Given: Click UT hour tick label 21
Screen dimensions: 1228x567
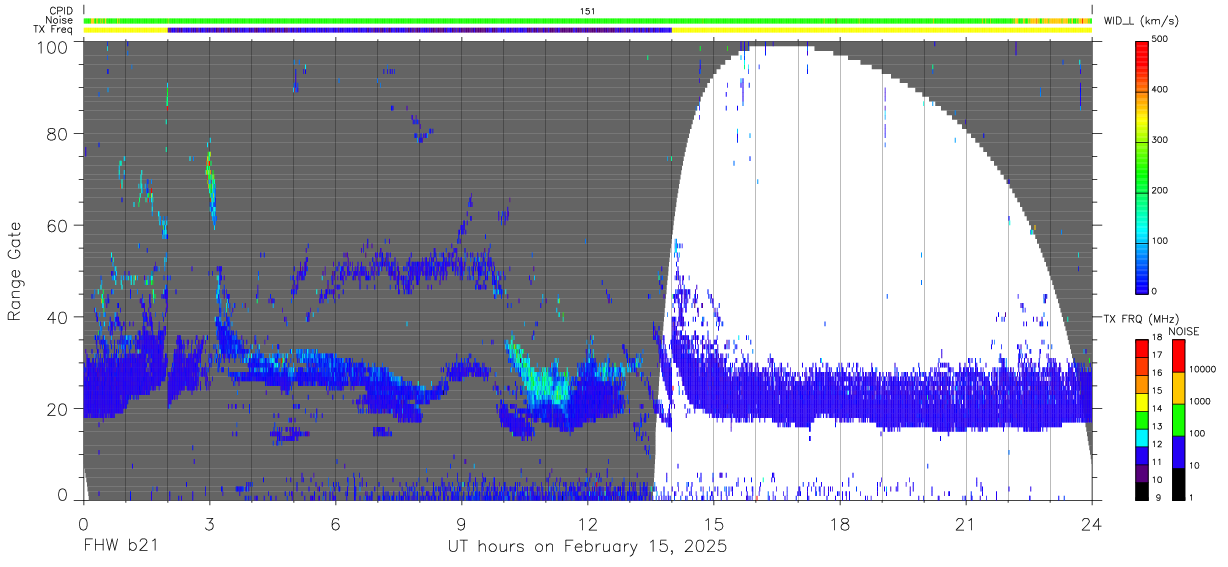Looking at the screenshot, I should click(x=966, y=525).
